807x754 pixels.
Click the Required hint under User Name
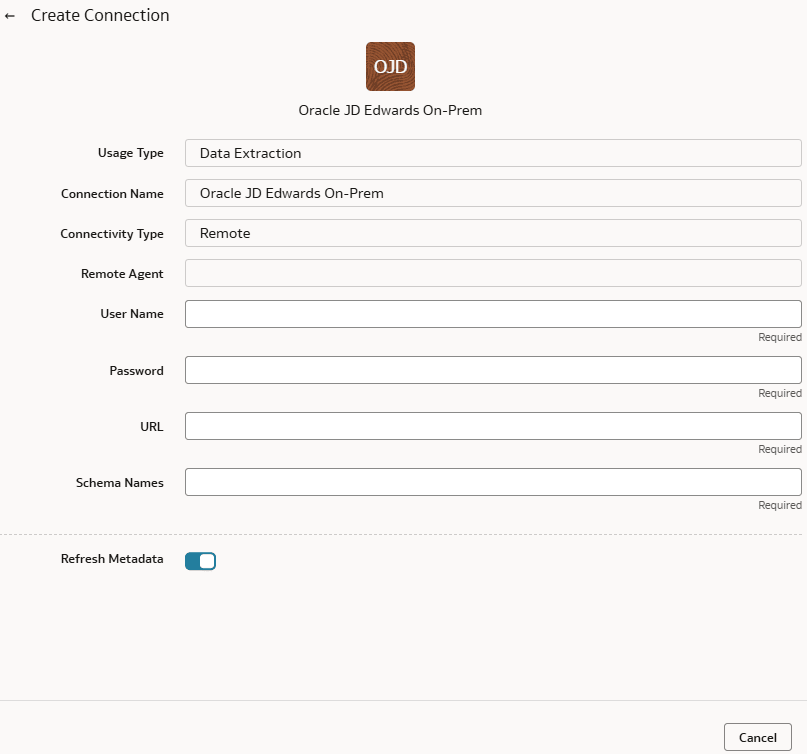[x=780, y=337]
